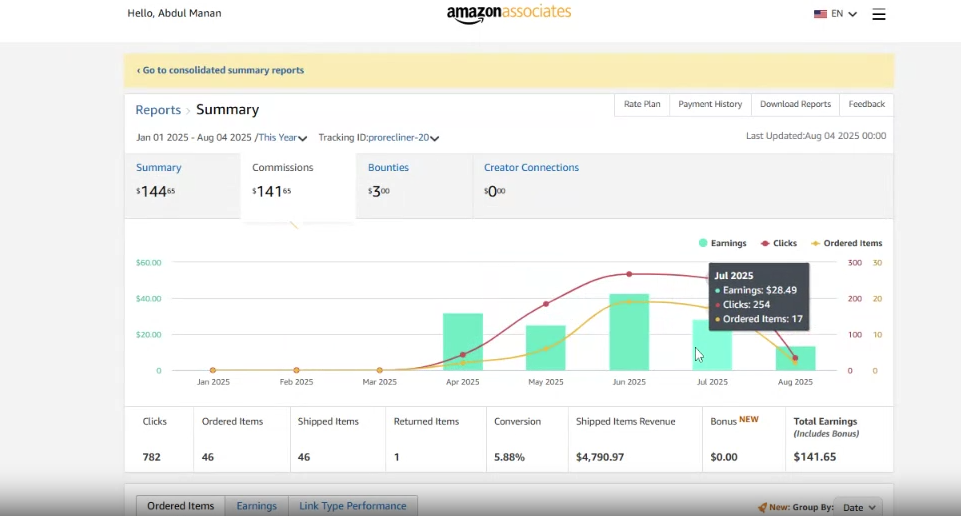Click the US flag language icon
961x516 pixels.
[x=820, y=14]
